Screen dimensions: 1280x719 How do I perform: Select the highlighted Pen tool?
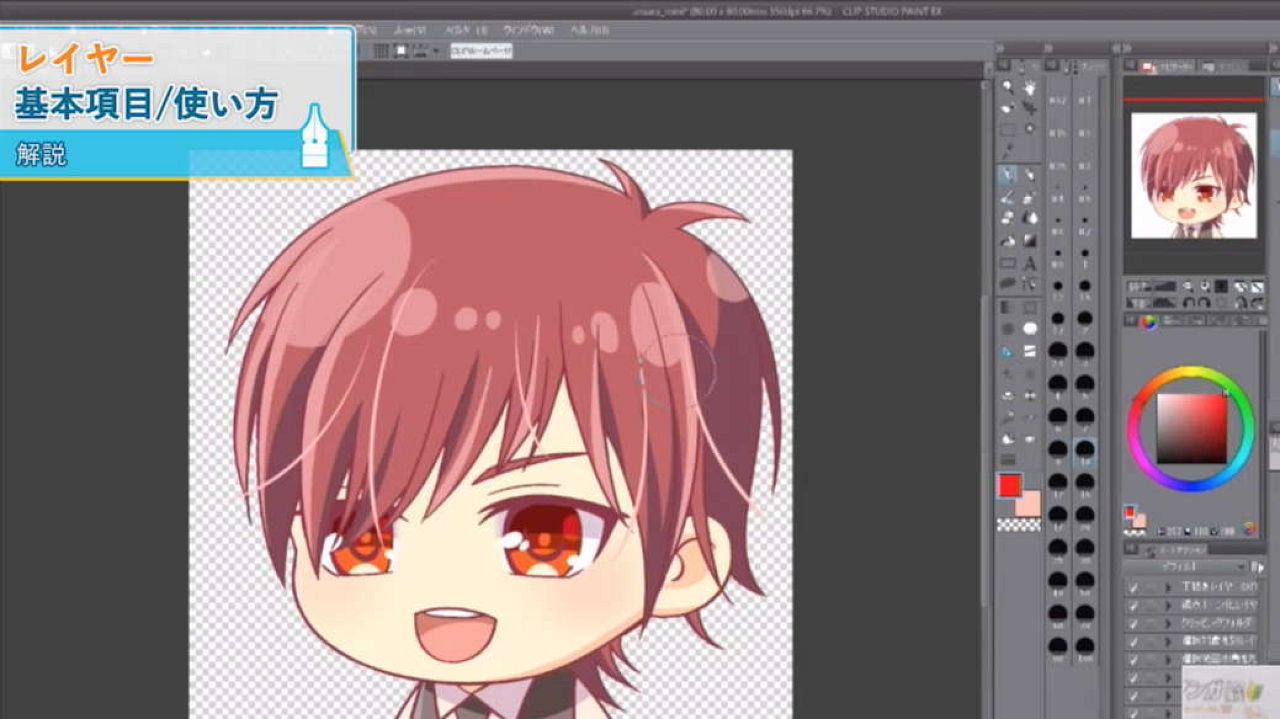pos(1008,174)
